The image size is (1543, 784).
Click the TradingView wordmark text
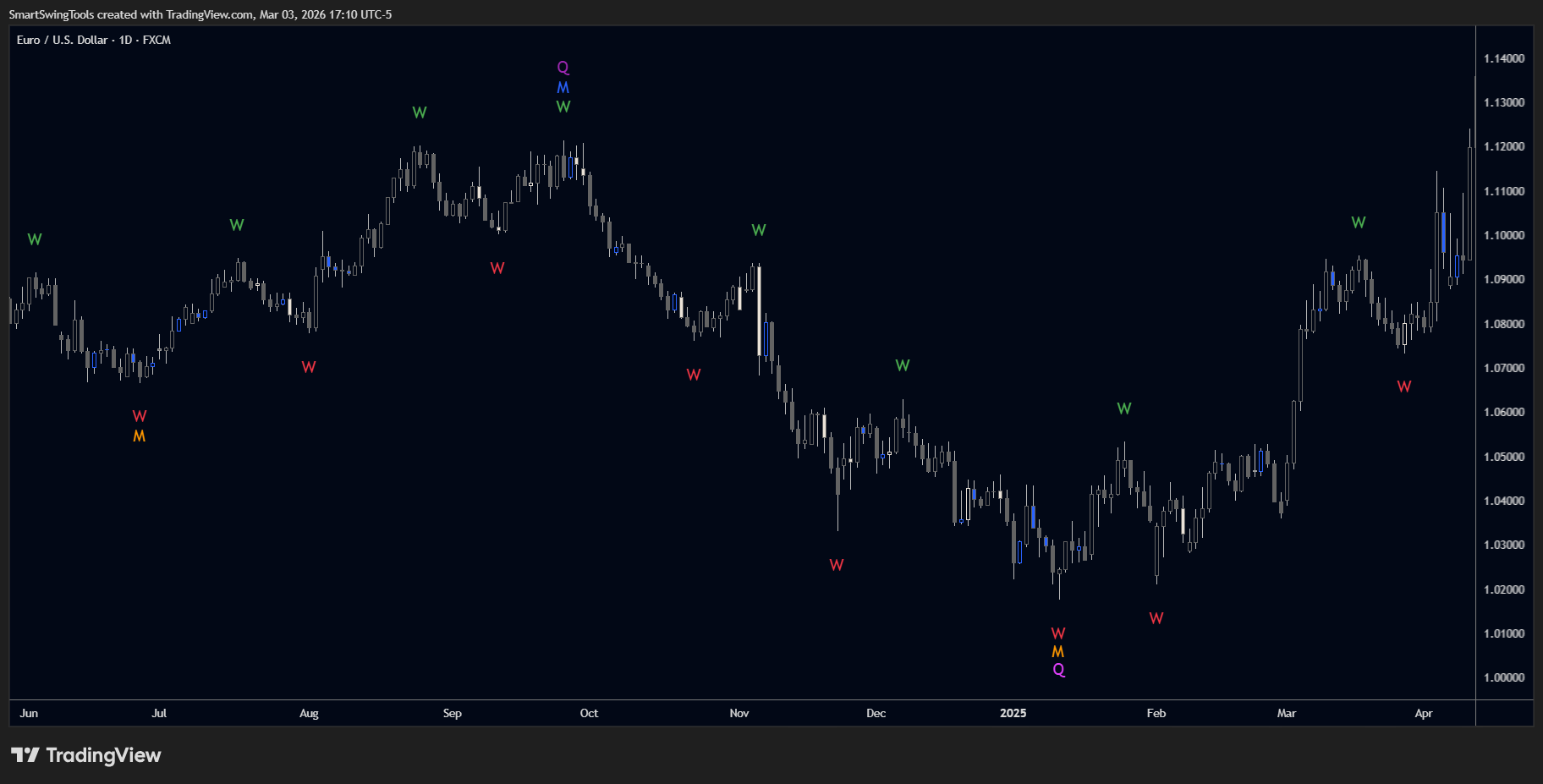[103, 755]
